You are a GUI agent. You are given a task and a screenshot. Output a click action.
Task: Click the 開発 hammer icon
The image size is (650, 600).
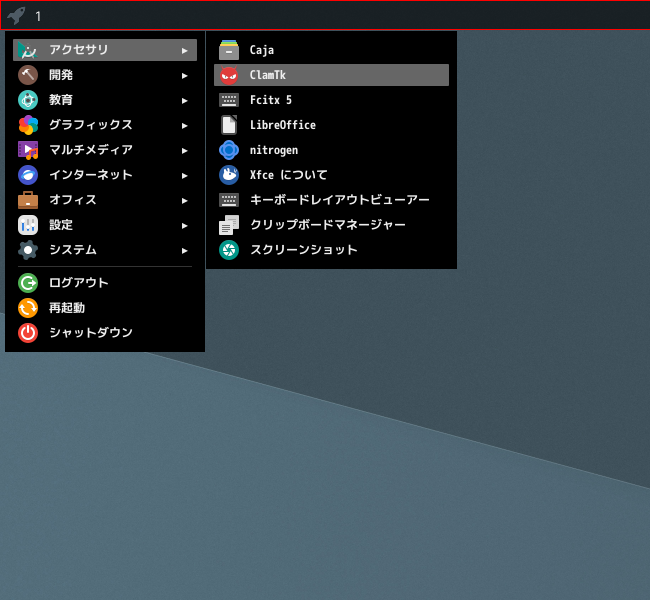pyautogui.click(x=28, y=75)
